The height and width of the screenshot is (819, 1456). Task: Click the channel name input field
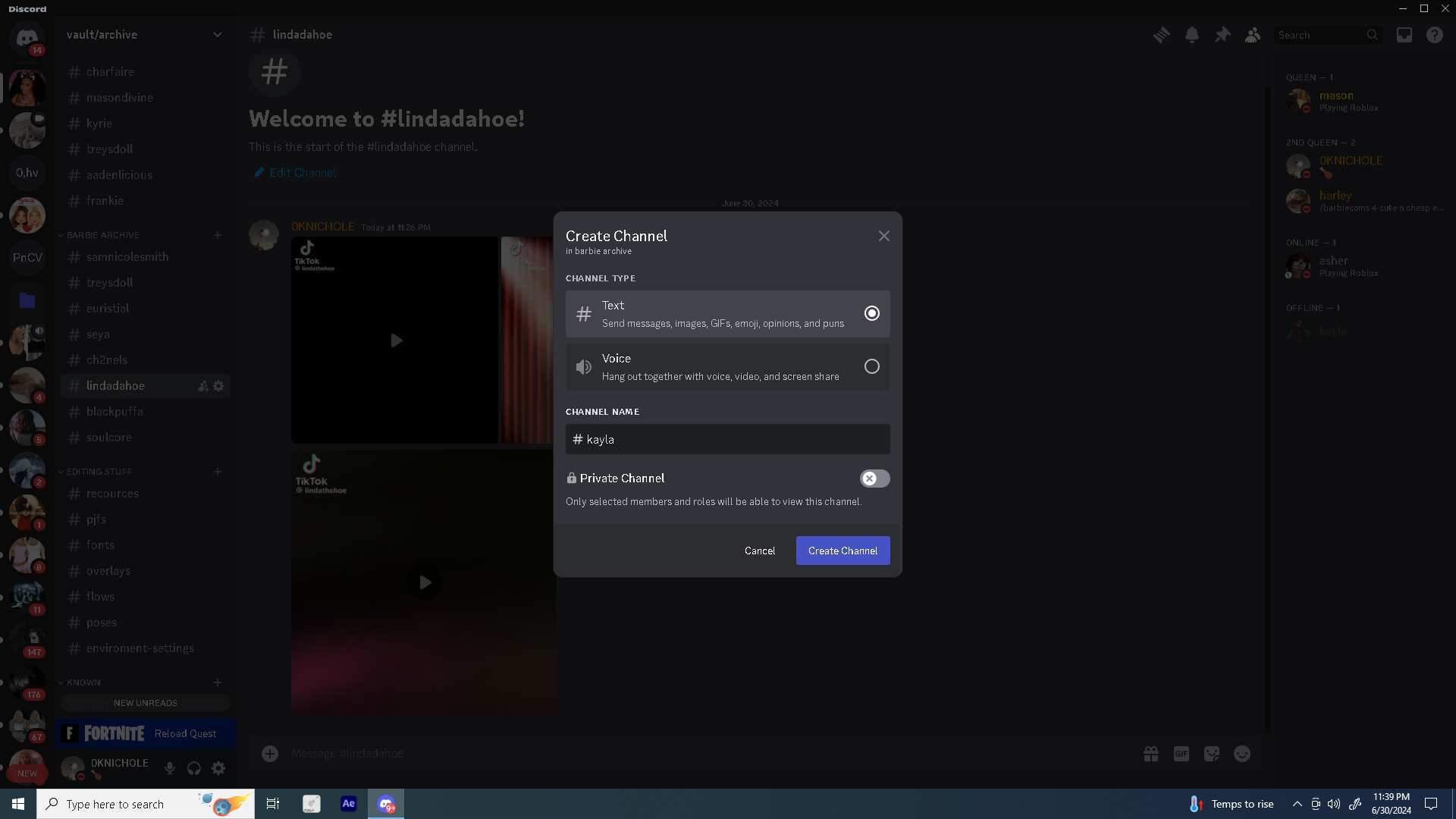[x=728, y=439]
